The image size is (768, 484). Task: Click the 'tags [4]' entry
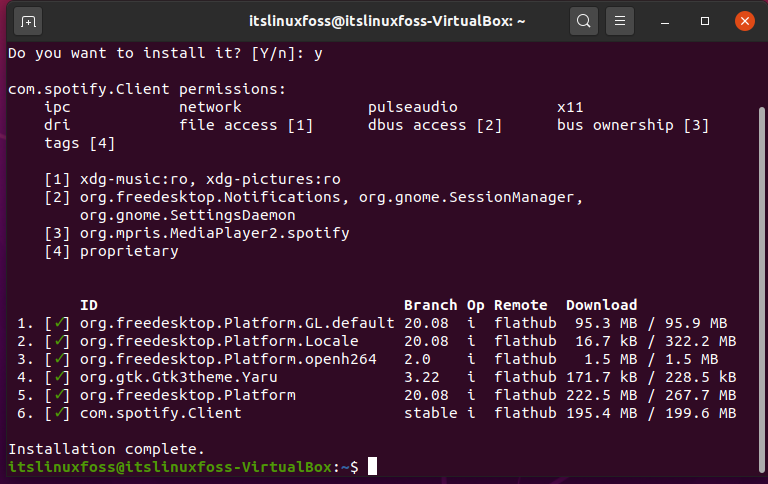80,144
